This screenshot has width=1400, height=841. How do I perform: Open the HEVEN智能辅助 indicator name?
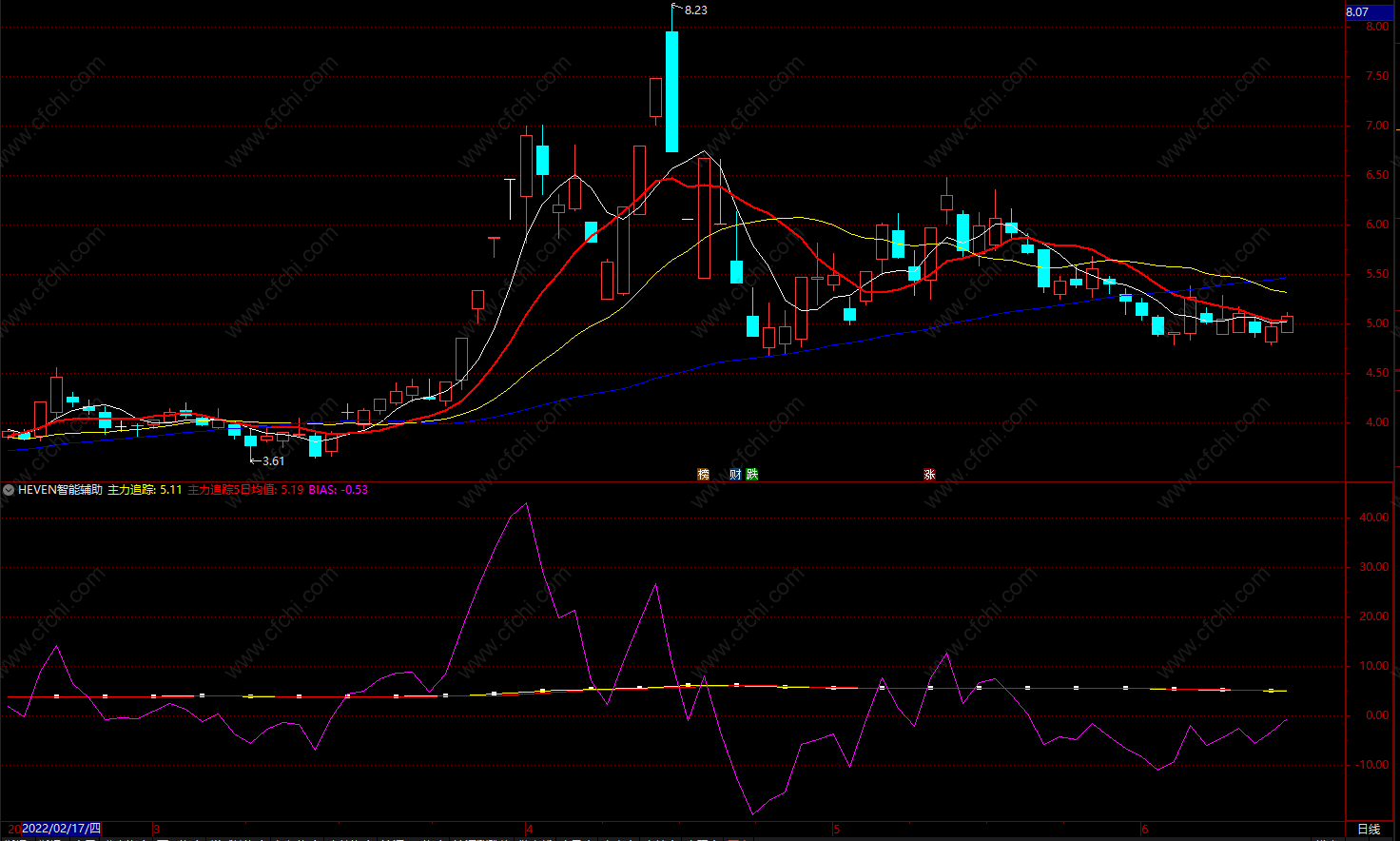point(60,490)
